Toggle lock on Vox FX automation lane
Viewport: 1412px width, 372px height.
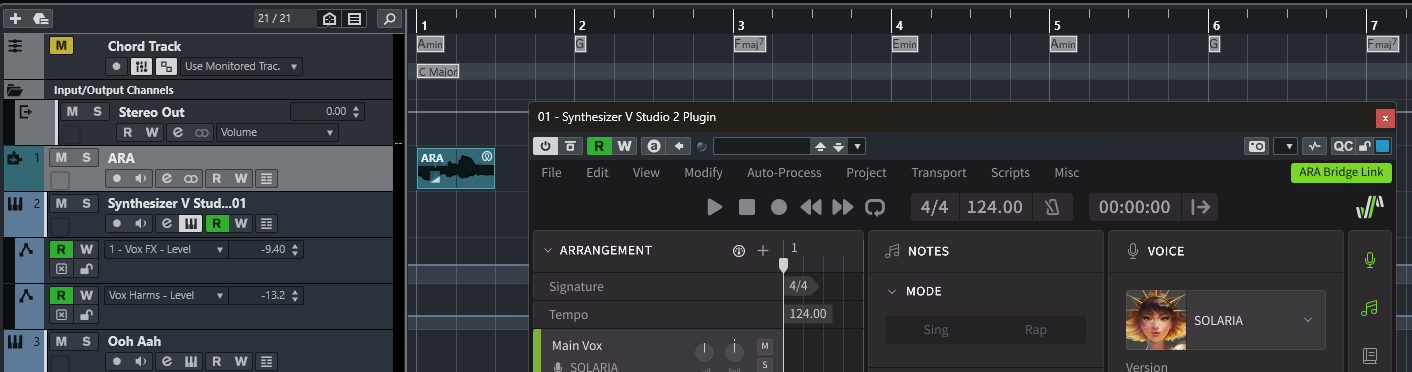coord(86,270)
